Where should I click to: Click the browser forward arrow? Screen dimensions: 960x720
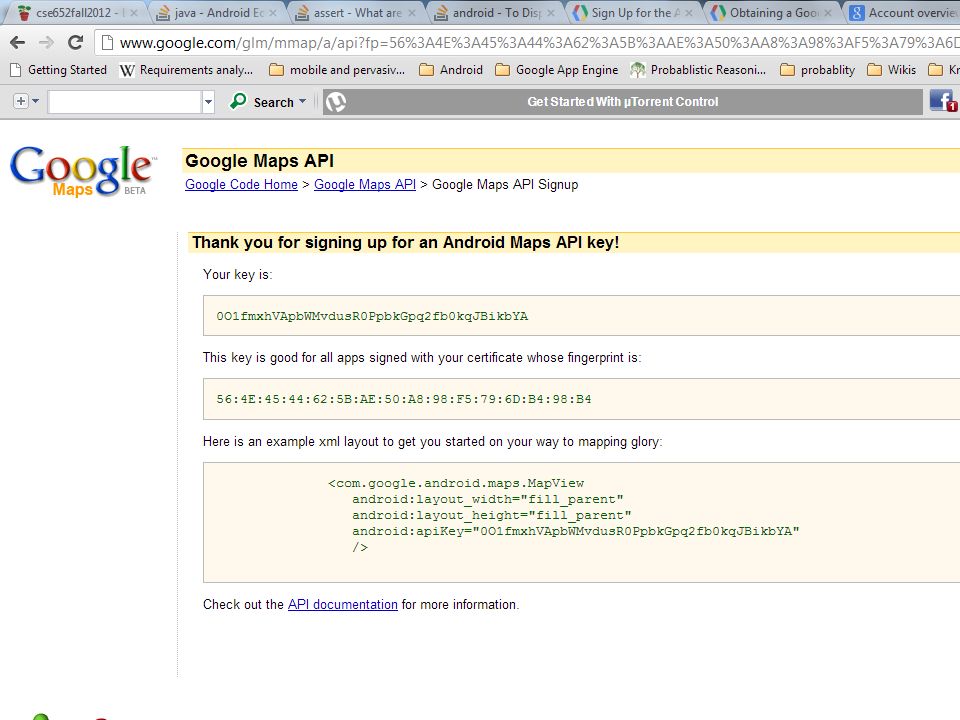[46, 42]
